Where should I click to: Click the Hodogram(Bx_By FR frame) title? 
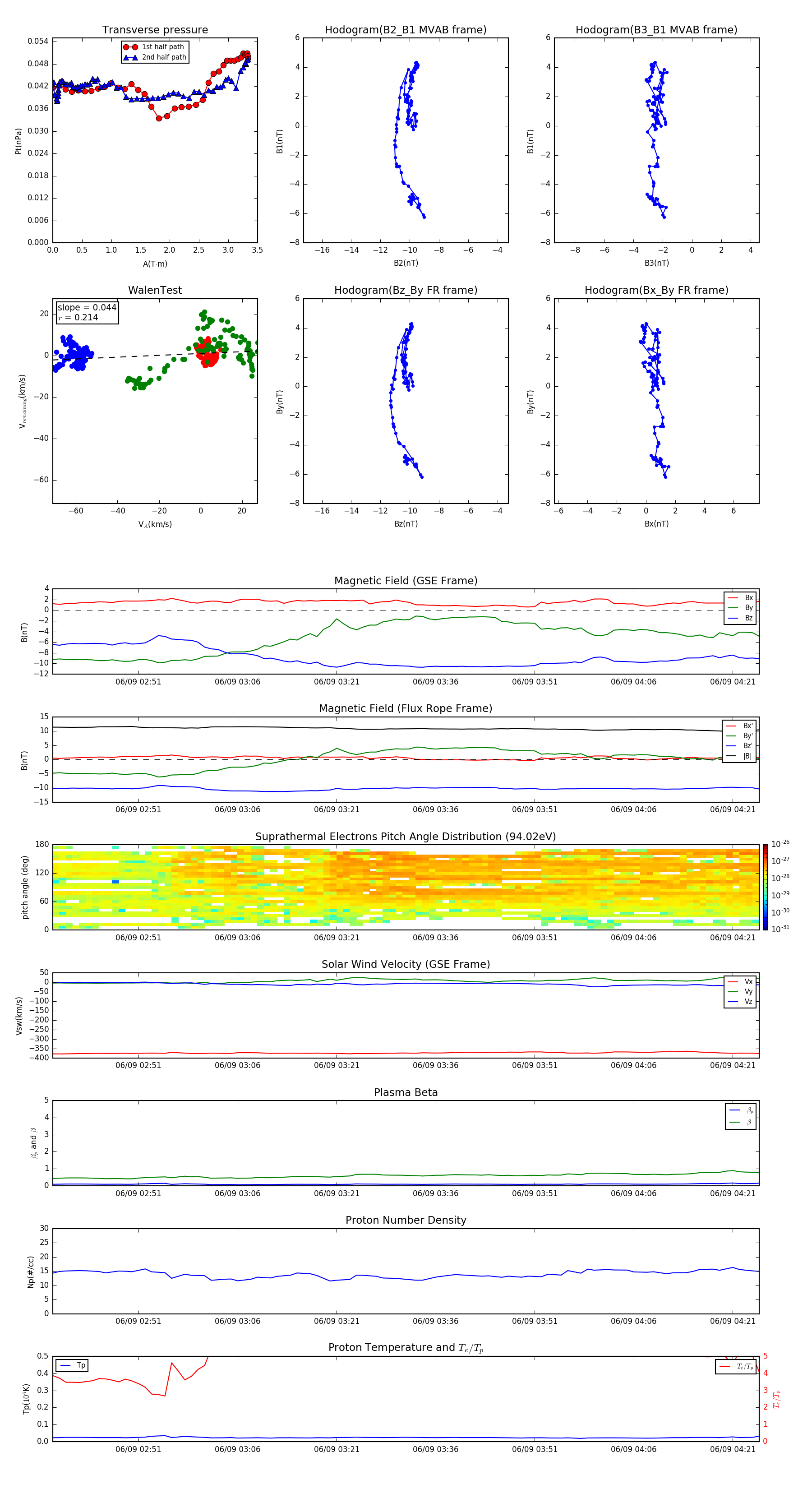click(x=656, y=290)
